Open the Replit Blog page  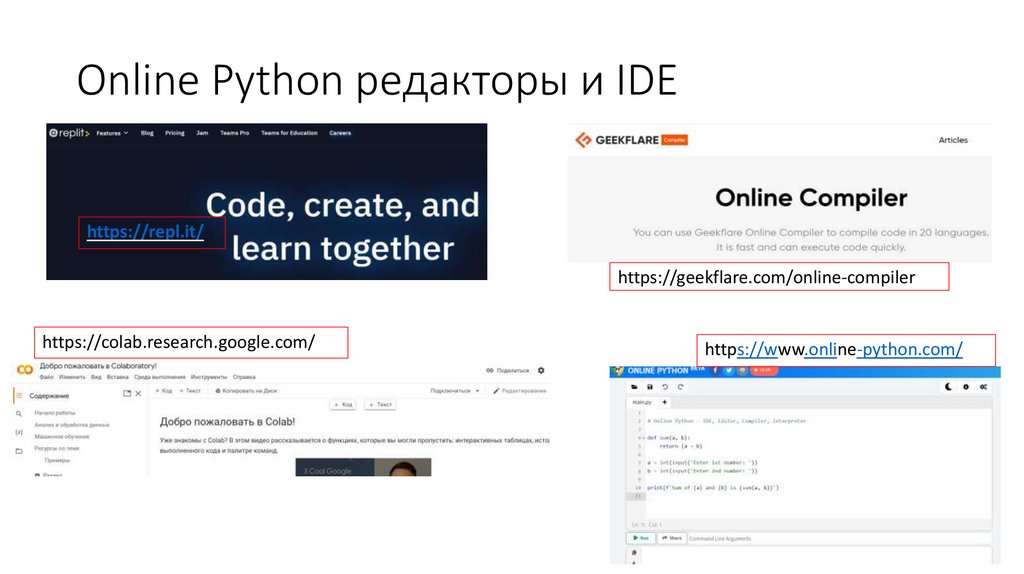tap(147, 133)
